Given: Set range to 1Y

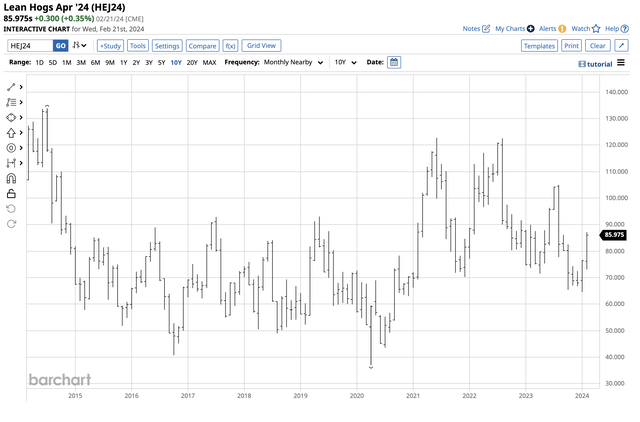Looking at the screenshot, I should click(123, 62).
